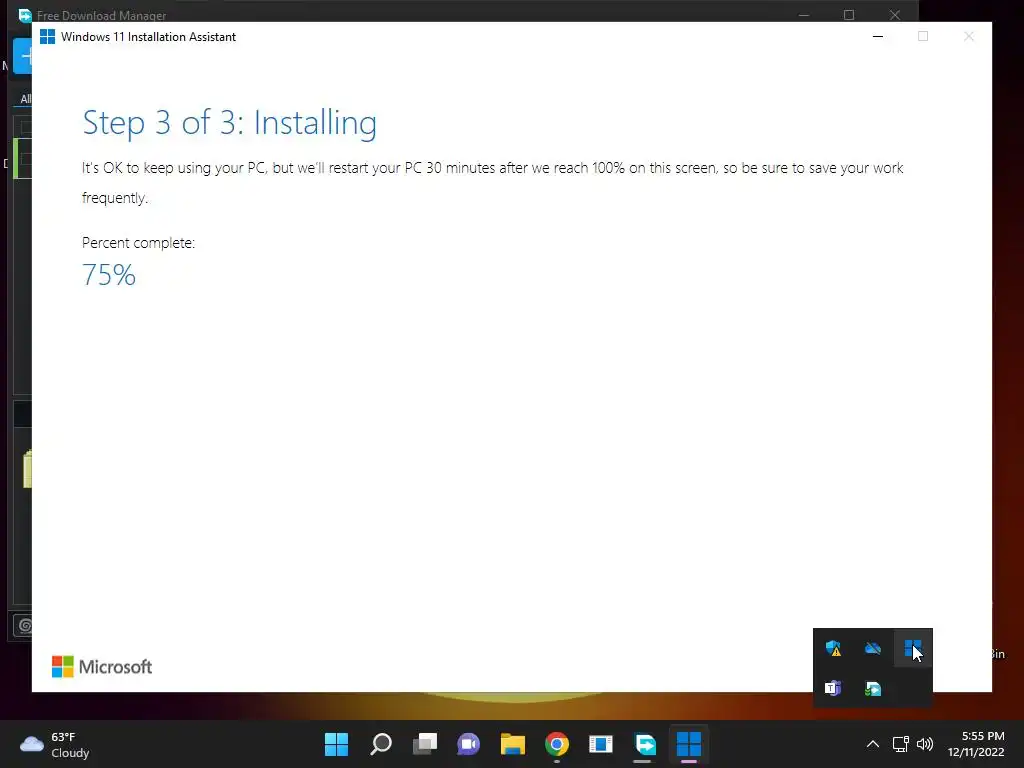Click the Percent complete: label
The width and height of the screenshot is (1024, 768).
[138, 243]
